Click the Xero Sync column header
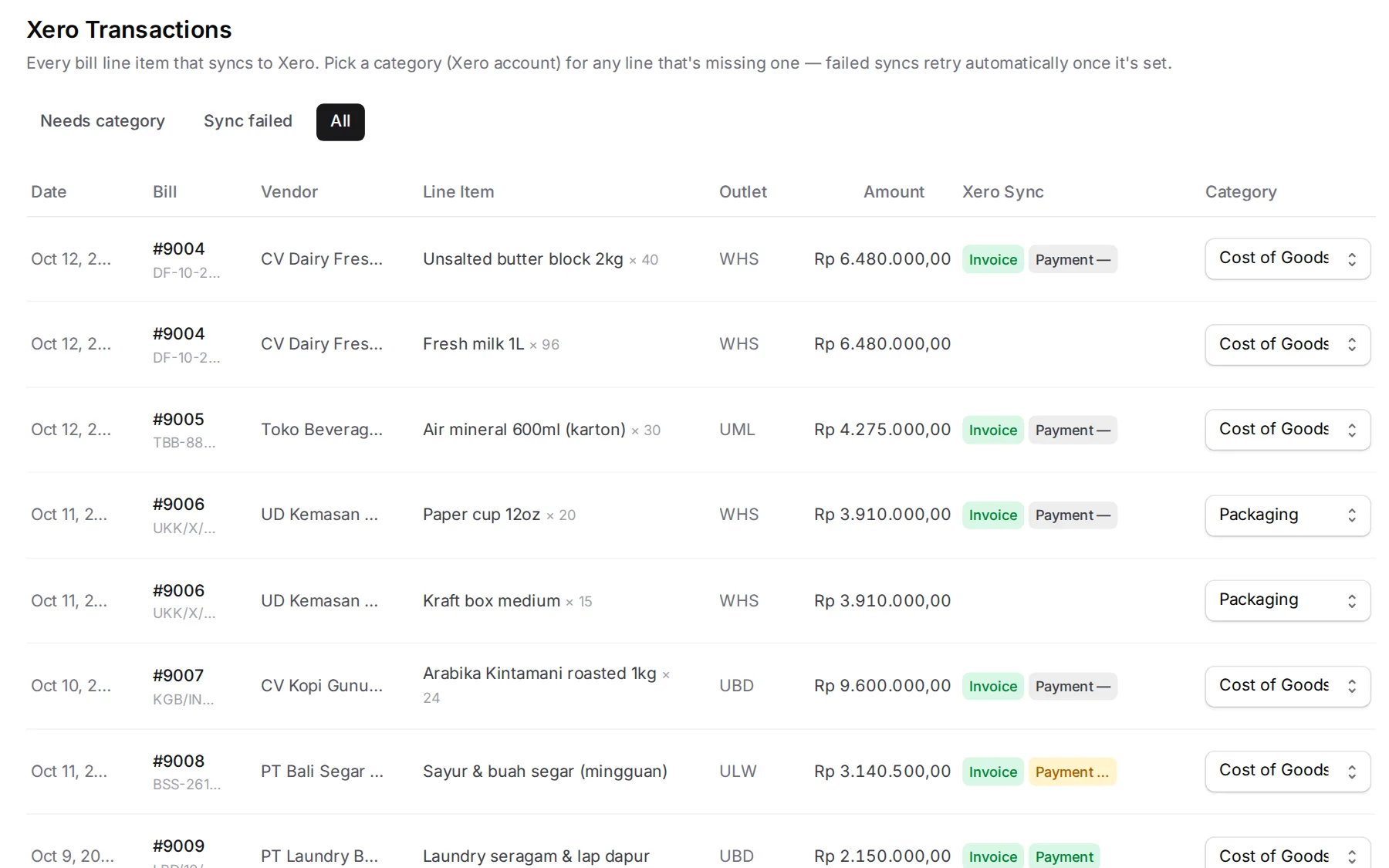This screenshot has width=1389, height=868. (x=1003, y=192)
